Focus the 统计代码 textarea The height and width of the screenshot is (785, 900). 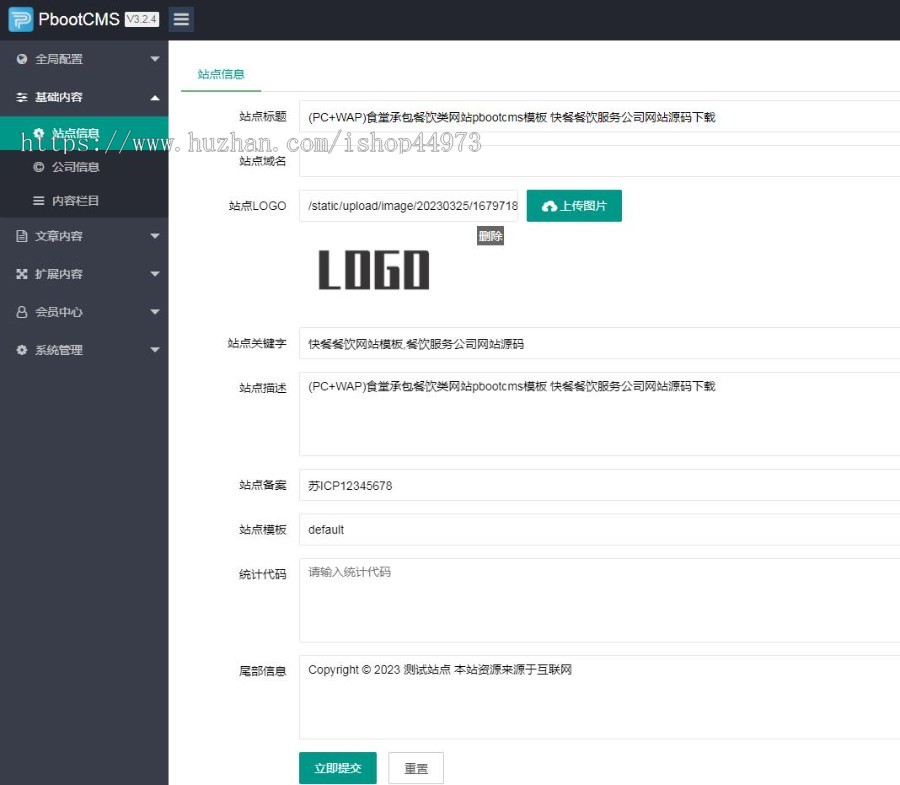pyautogui.click(x=599, y=600)
